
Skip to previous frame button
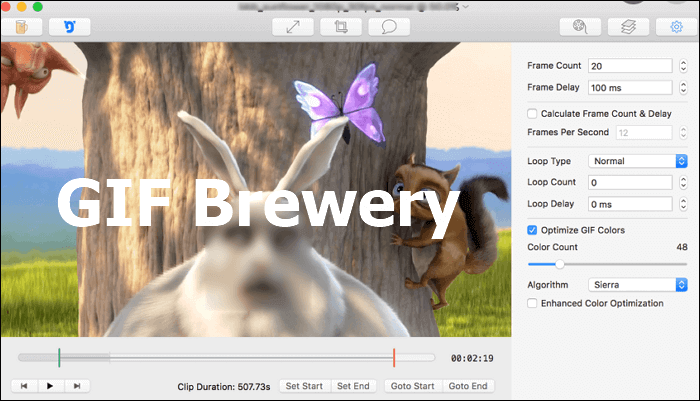(x=24, y=386)
